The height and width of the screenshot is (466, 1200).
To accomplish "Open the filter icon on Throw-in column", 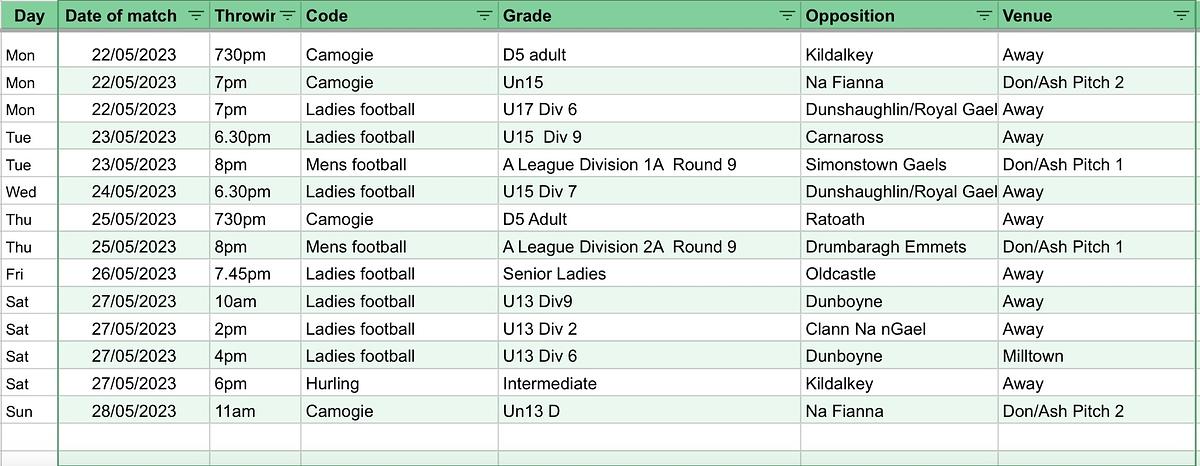I will point(288,16).
